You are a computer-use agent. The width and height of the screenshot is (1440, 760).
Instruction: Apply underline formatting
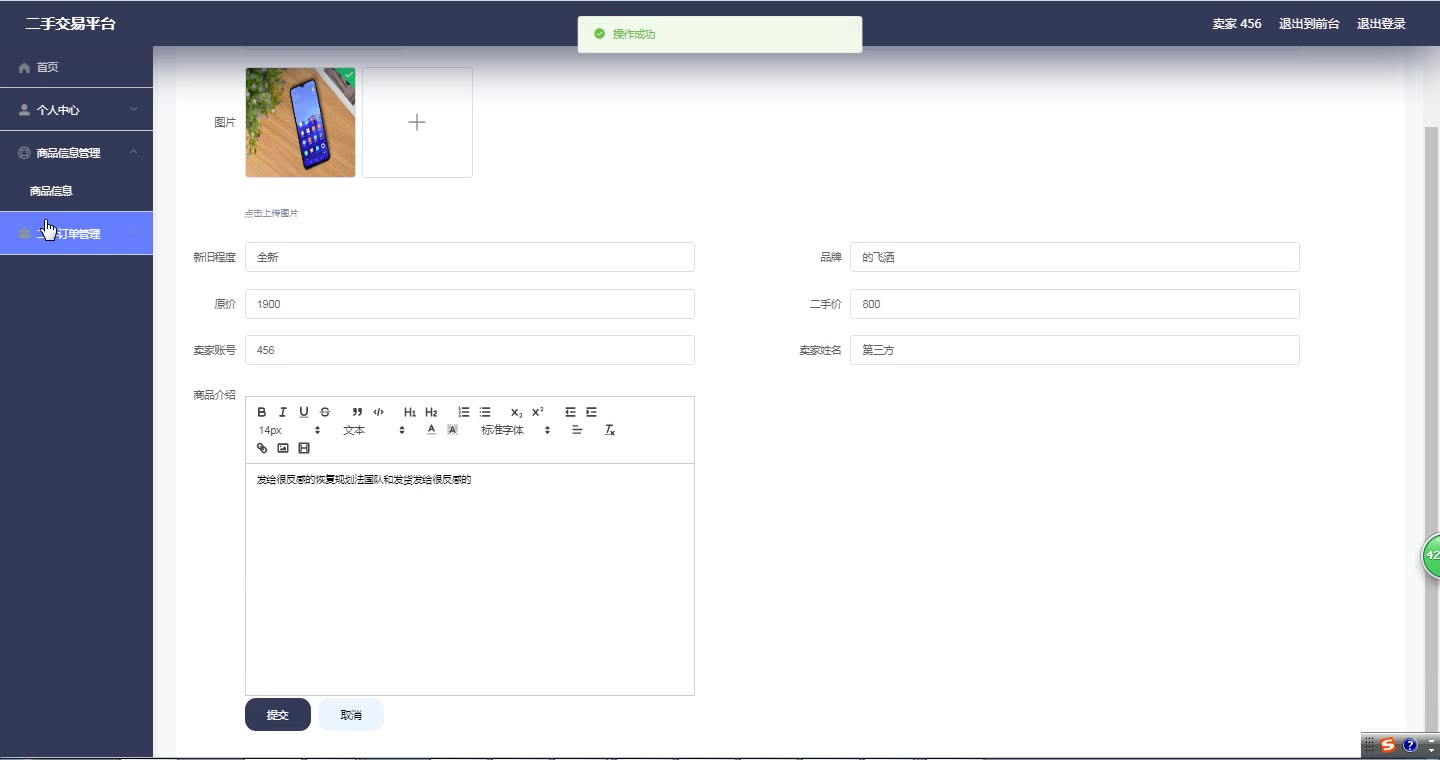tap(304, 412)
